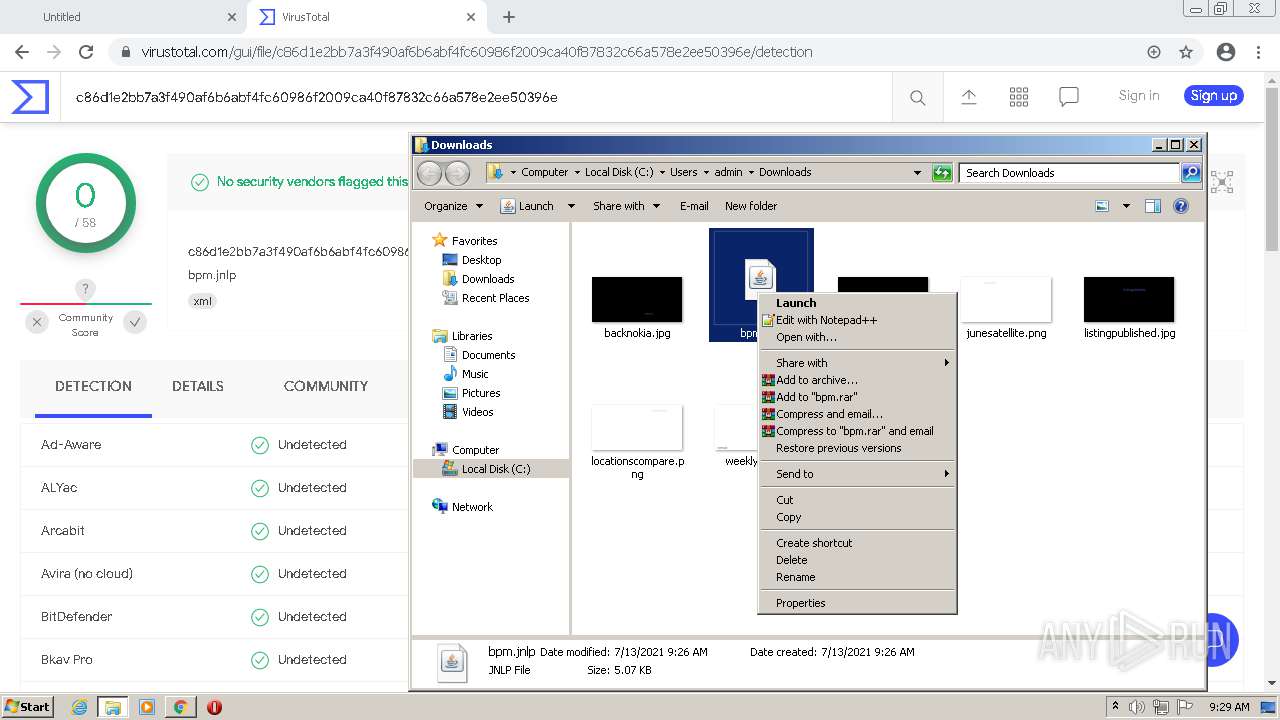Screen dimensions: 1280x720
Task: Open the VirusTotal comments chat icon
Action: tap(1069, 97)
